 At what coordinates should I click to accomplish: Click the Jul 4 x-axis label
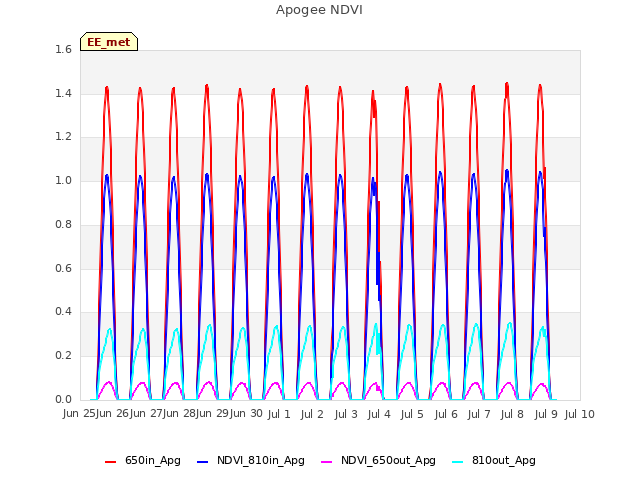[379, 414]
